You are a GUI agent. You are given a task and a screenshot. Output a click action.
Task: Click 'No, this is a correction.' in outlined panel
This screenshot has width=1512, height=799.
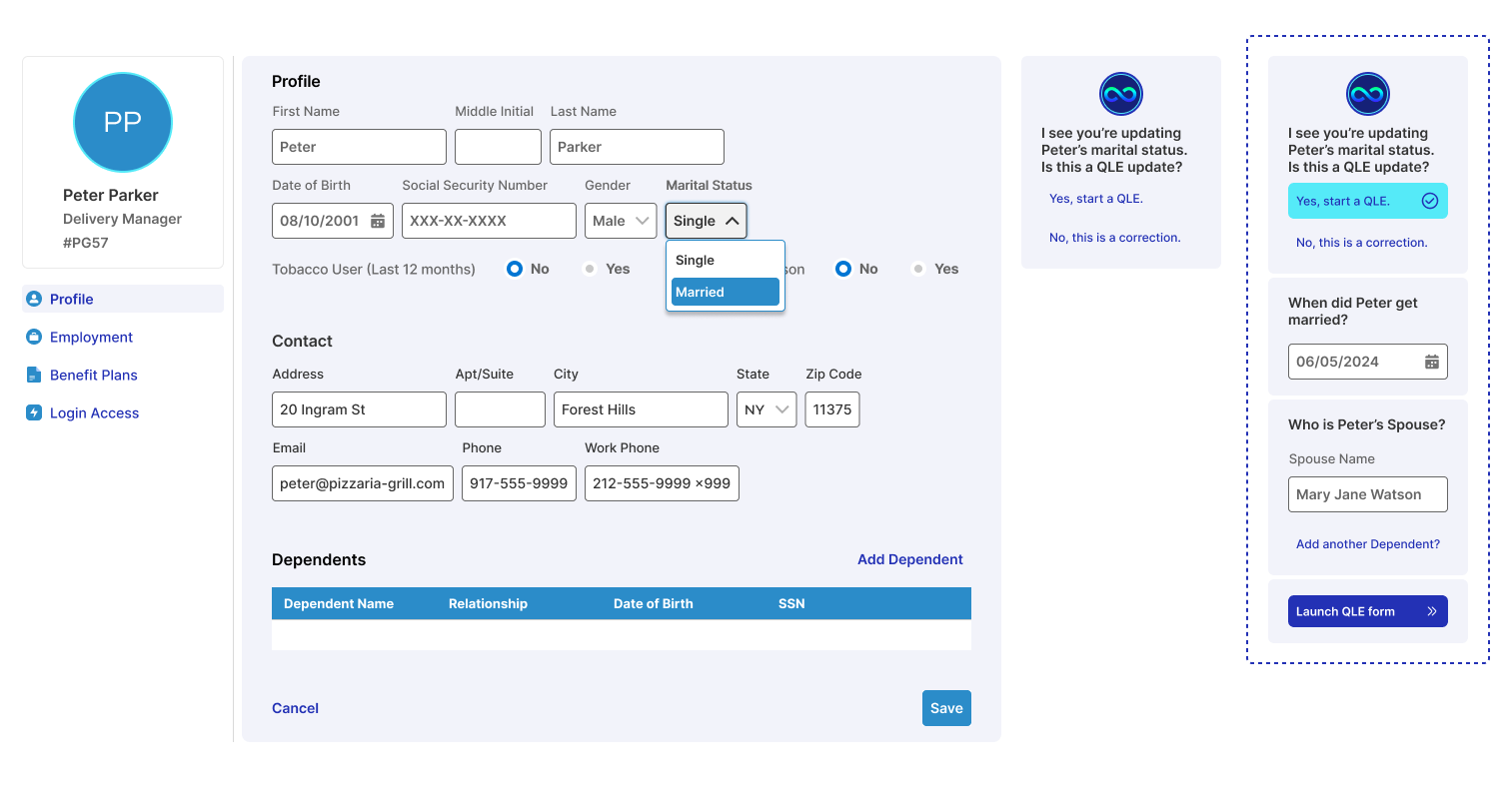click(1362, 243)
